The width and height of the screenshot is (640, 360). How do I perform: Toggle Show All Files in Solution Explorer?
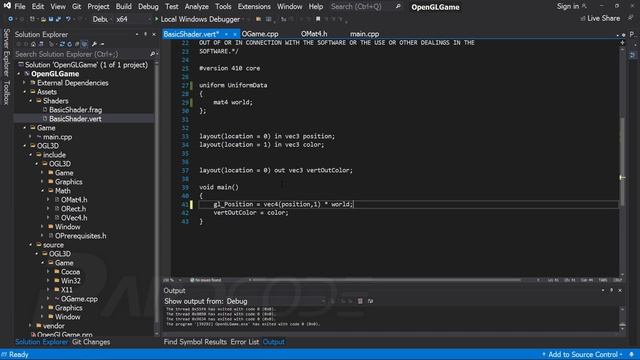pyautogui.click(x=84, y=44)
